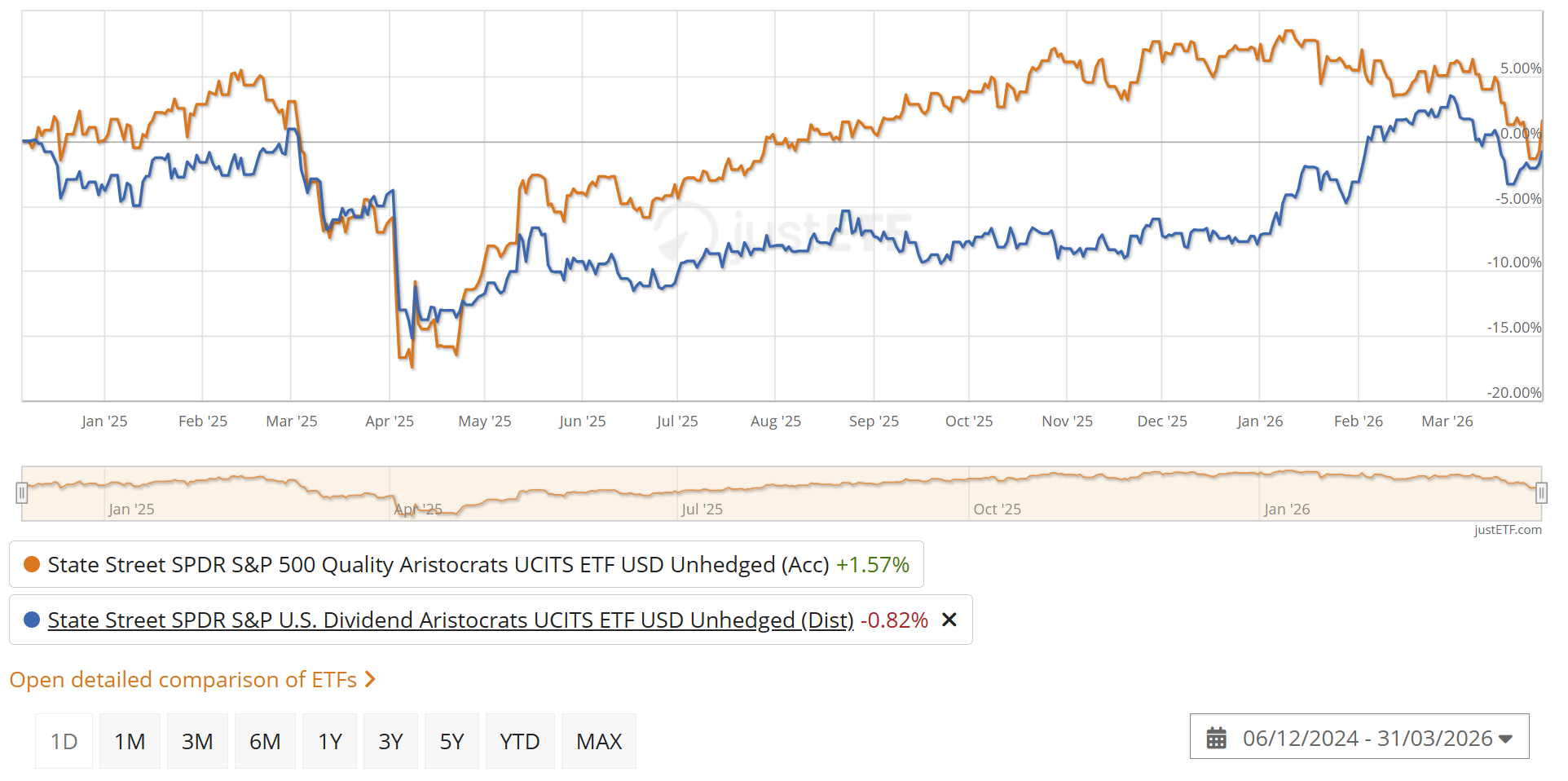Select the 6M time range

[x=265, y=741]
